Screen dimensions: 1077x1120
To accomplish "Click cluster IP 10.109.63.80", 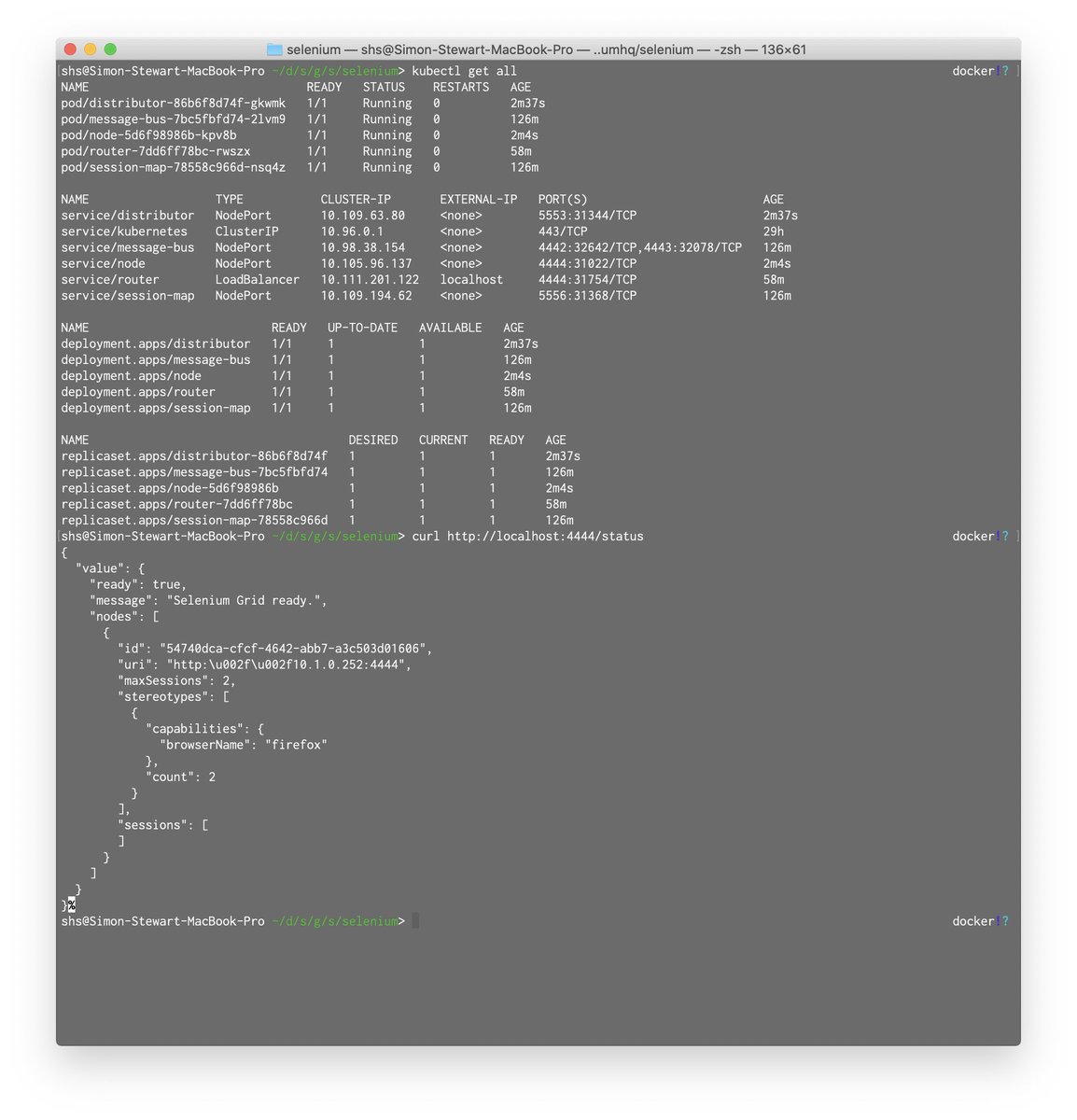I will click(x=363, y=216).
